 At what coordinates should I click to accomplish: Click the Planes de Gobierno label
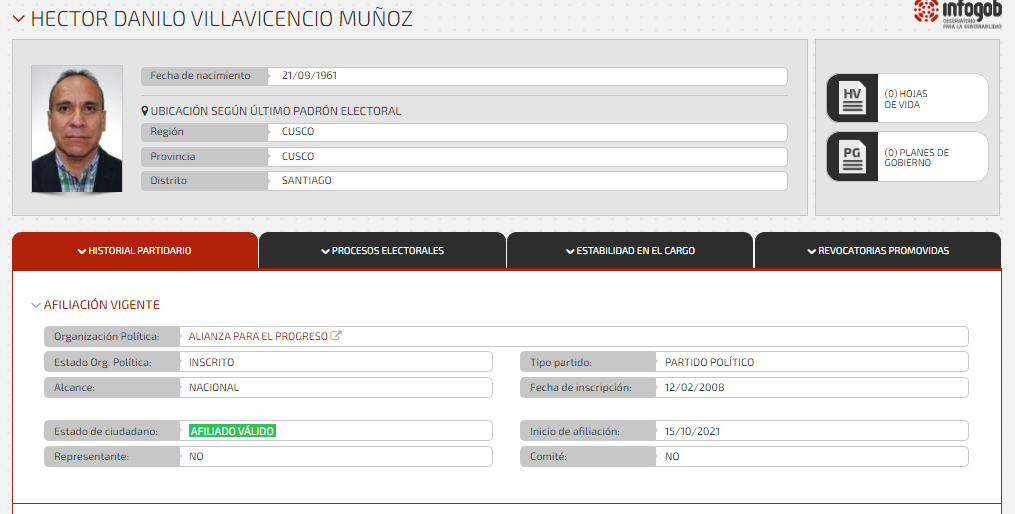click(x=916, y=158)
